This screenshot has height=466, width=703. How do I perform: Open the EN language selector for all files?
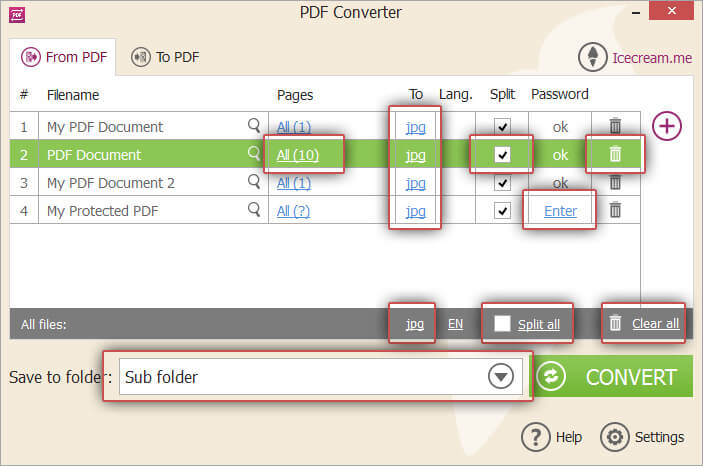[x=455, y=323]
